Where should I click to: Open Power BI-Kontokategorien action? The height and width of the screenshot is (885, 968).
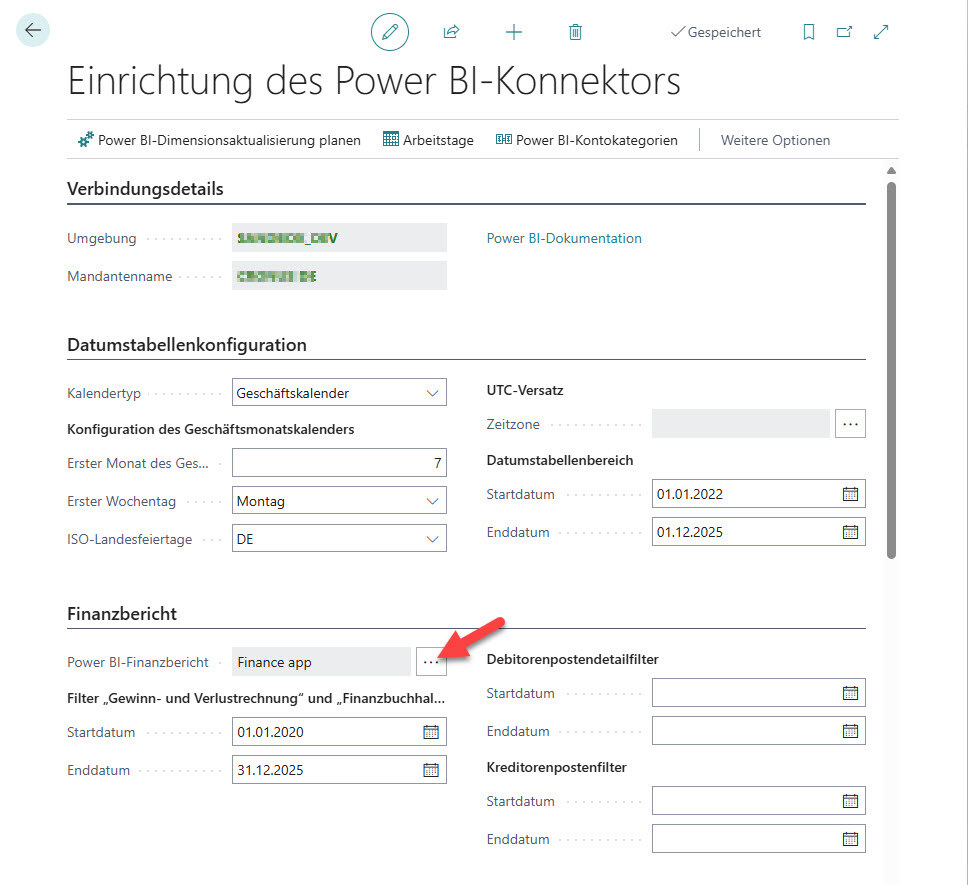coord(586,140)
